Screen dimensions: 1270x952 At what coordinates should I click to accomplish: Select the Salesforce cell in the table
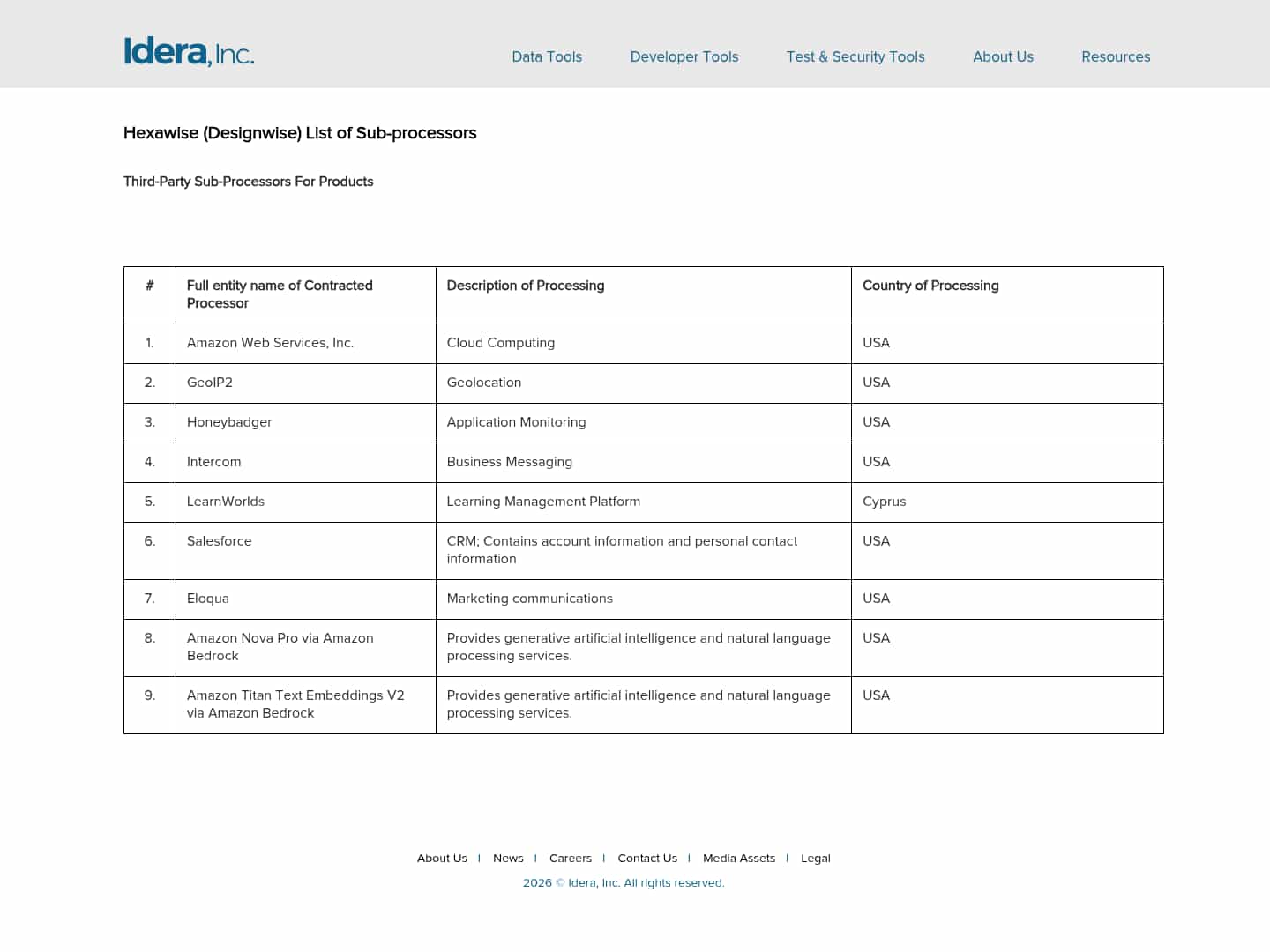point(219,541)
